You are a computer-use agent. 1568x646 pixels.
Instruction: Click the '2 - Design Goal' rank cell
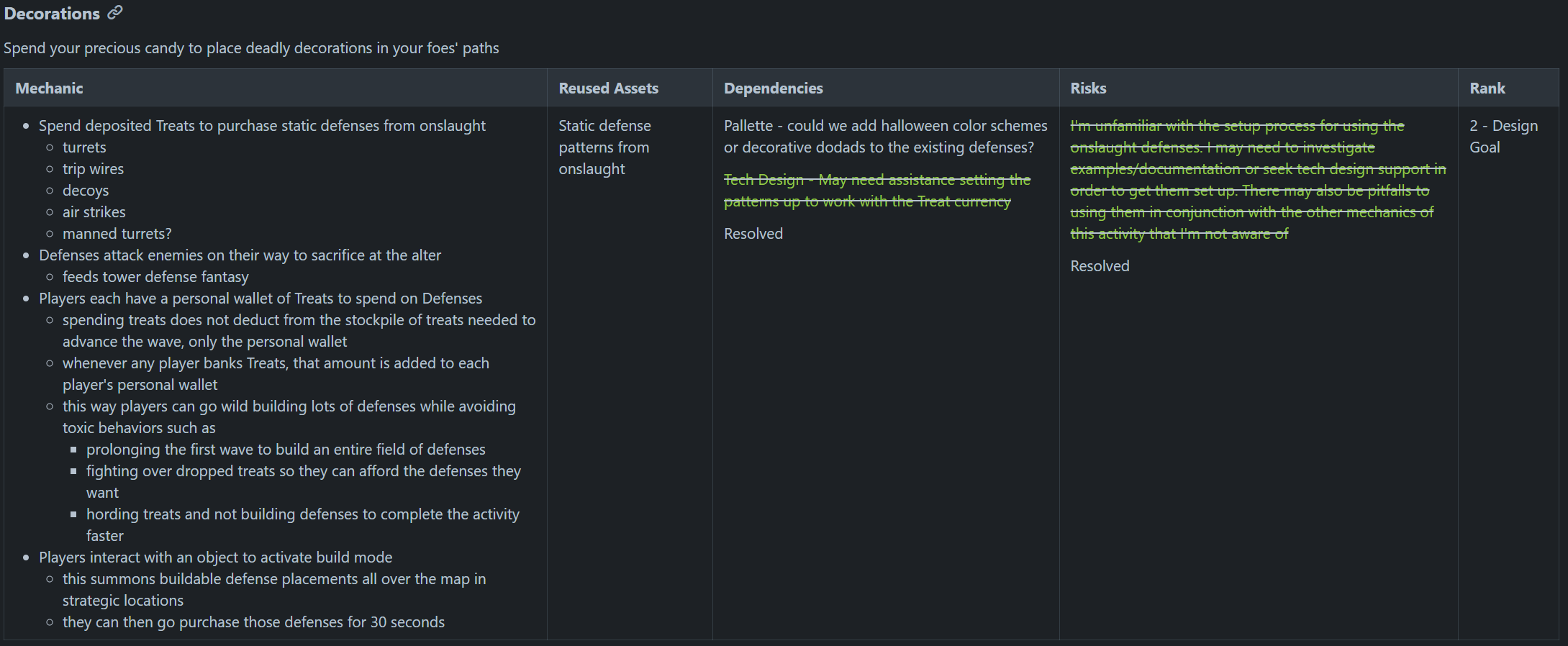(x=1504, y=137)
